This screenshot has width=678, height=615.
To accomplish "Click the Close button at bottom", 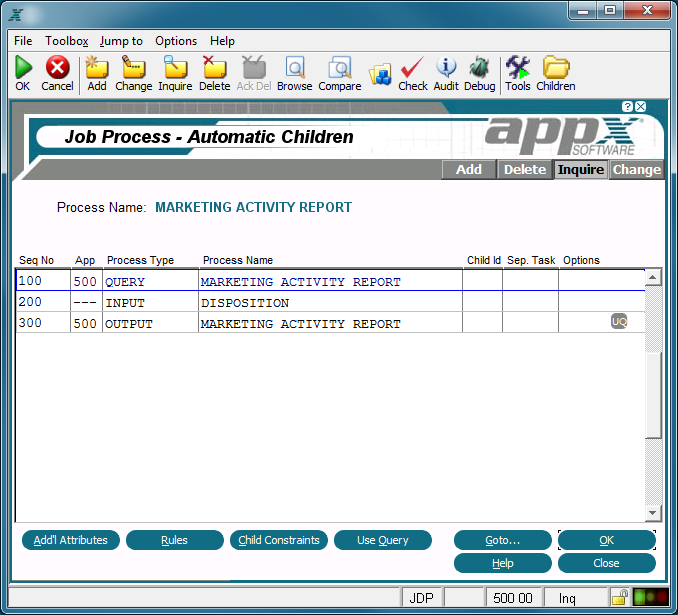I will 607,563.
